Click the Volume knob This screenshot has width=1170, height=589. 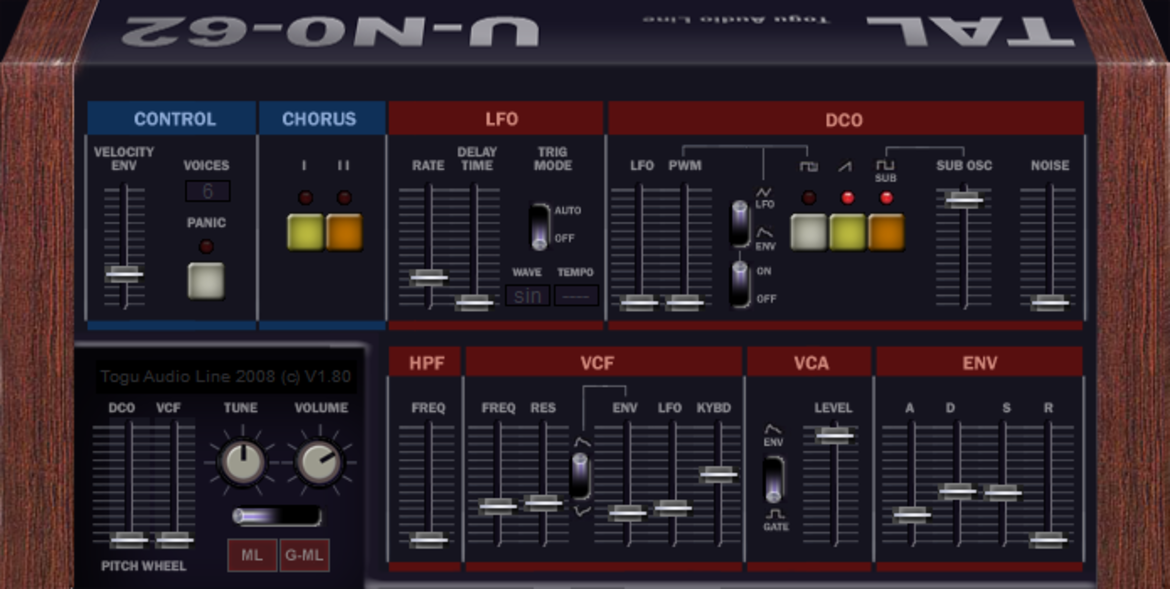pos(320,462)
